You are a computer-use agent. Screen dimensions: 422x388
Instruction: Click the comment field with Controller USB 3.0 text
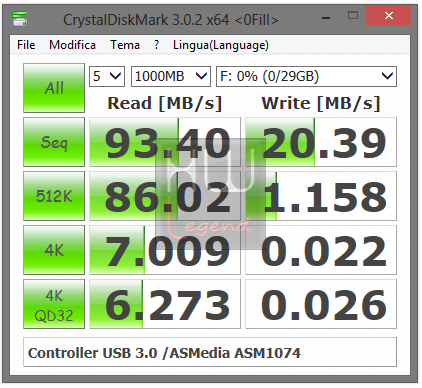coord(210,353)
